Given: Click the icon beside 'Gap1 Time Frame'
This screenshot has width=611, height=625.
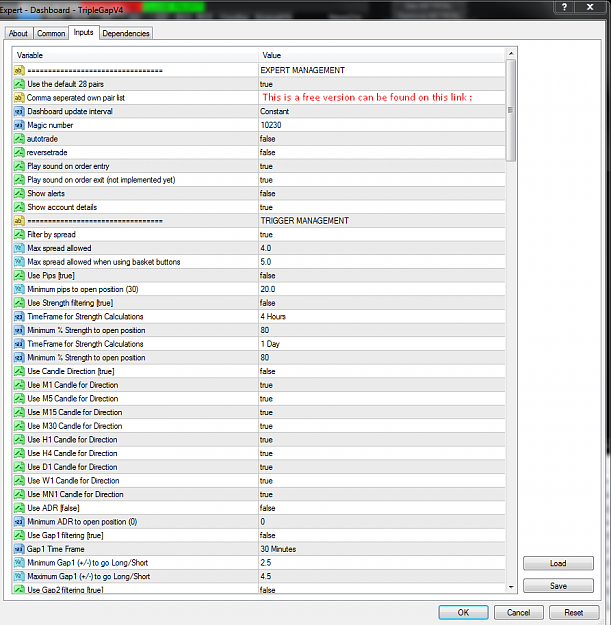Looking at the screenshot, I should [19, 549].
